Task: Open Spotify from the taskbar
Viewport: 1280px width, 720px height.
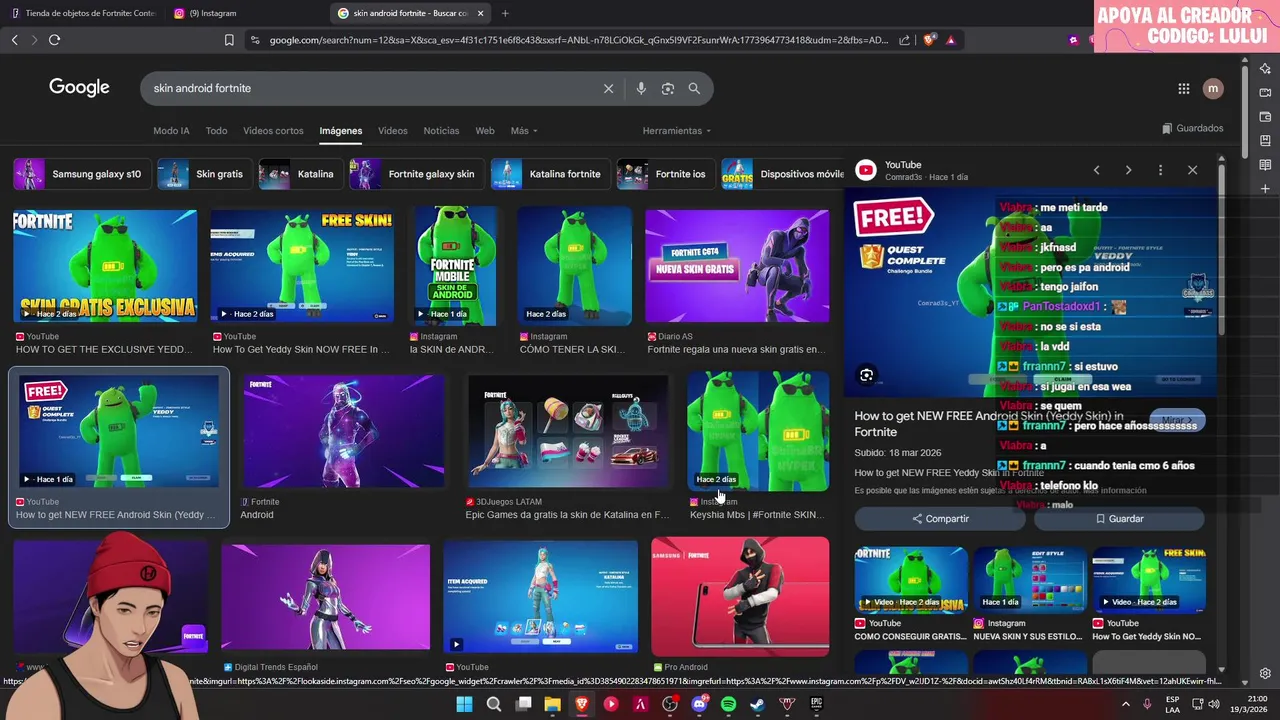Action: point(728,704)
